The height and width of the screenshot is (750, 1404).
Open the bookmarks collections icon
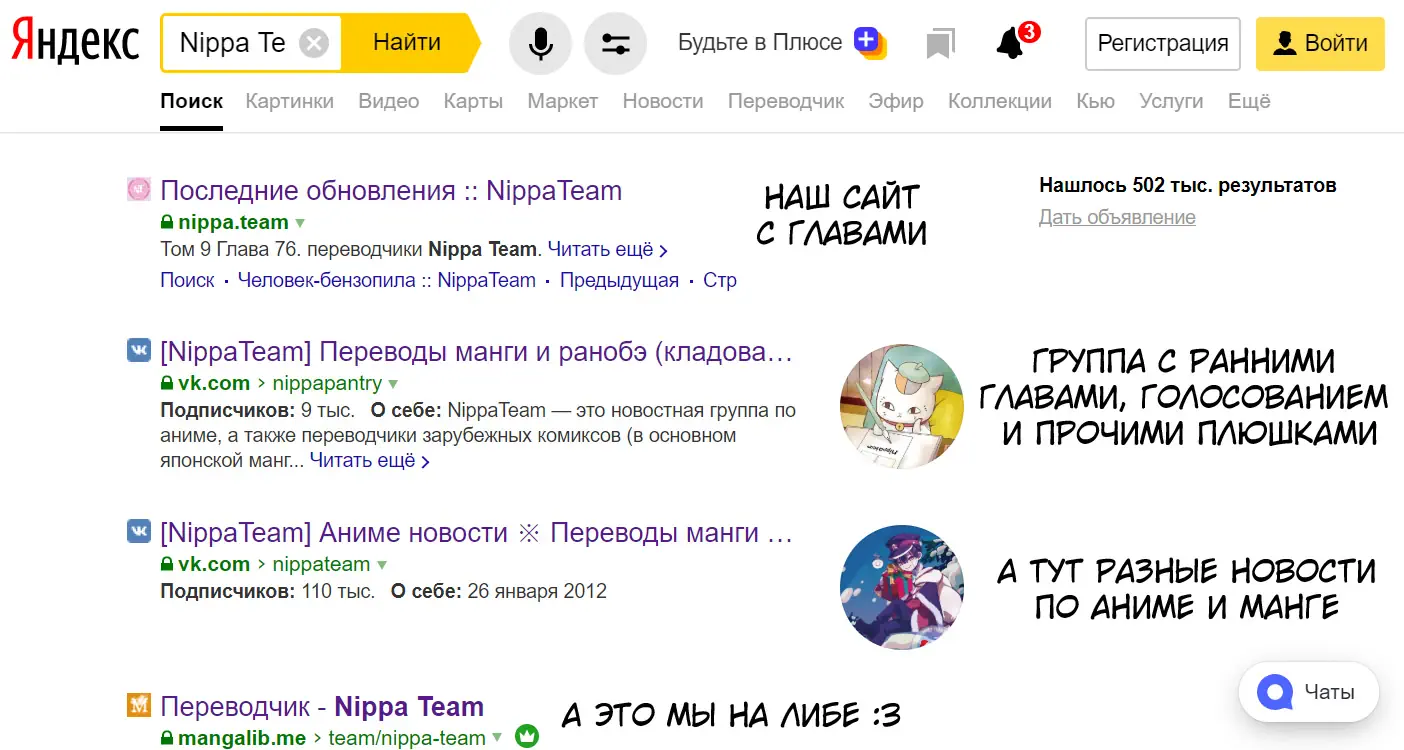pos(940,43)
